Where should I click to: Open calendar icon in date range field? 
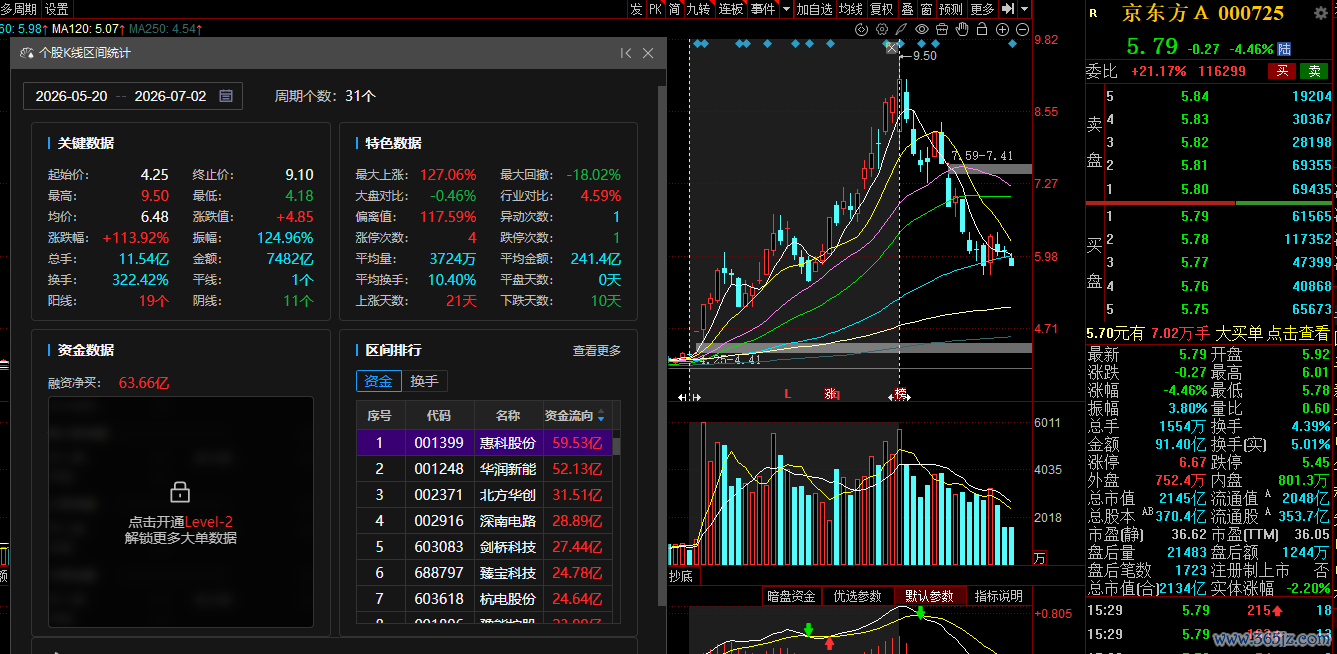226,96
